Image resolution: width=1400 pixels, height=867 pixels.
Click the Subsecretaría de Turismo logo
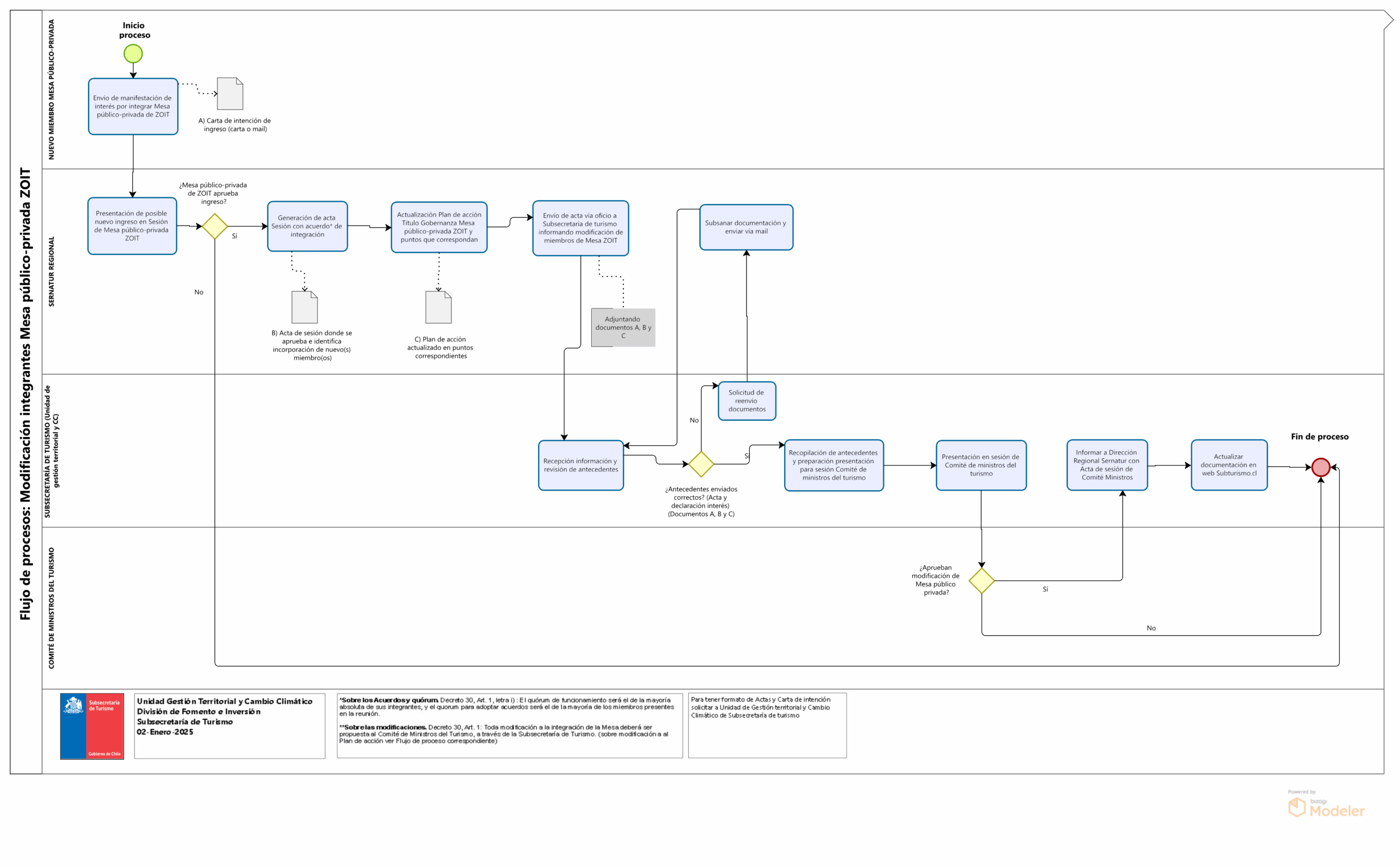click(92, 726)
